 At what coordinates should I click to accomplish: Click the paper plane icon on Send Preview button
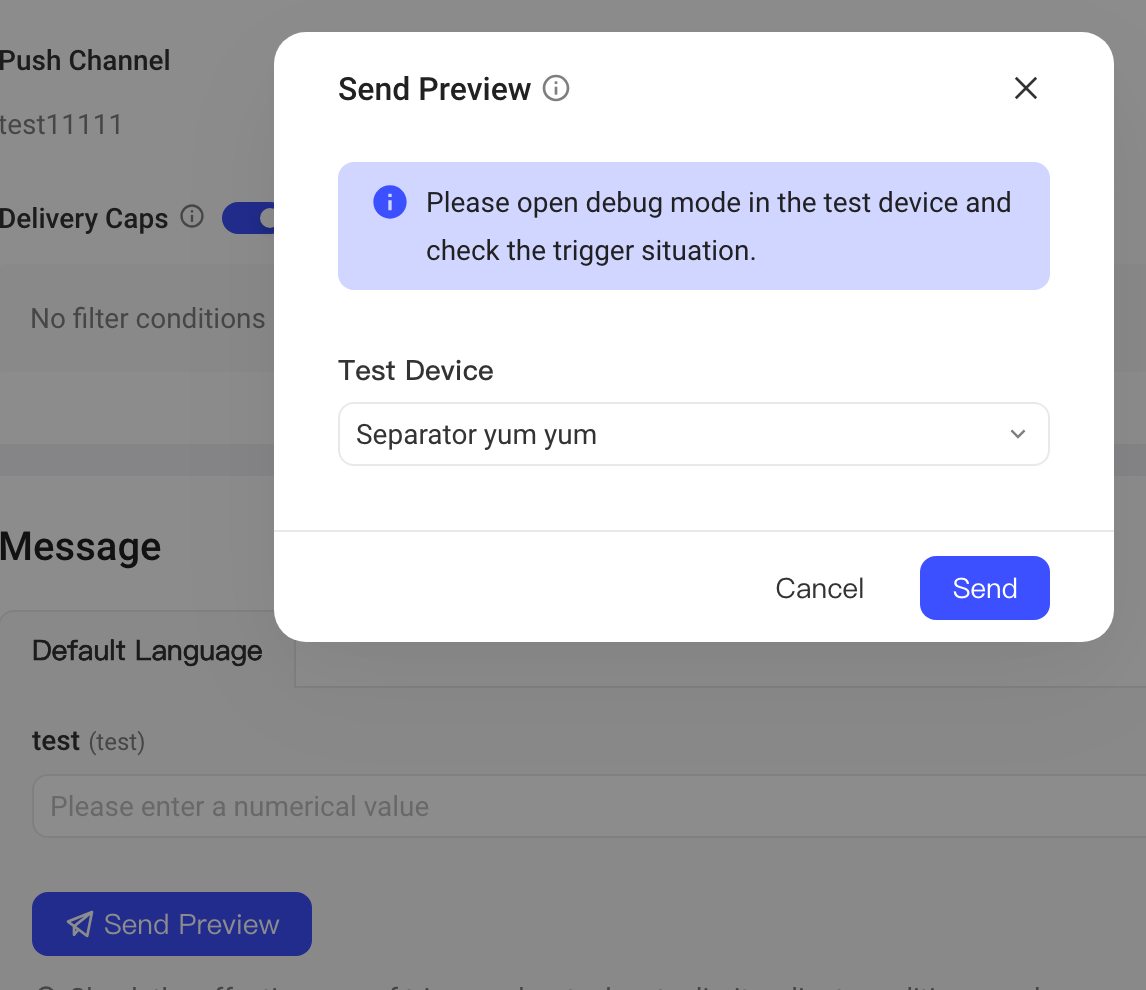80,924
